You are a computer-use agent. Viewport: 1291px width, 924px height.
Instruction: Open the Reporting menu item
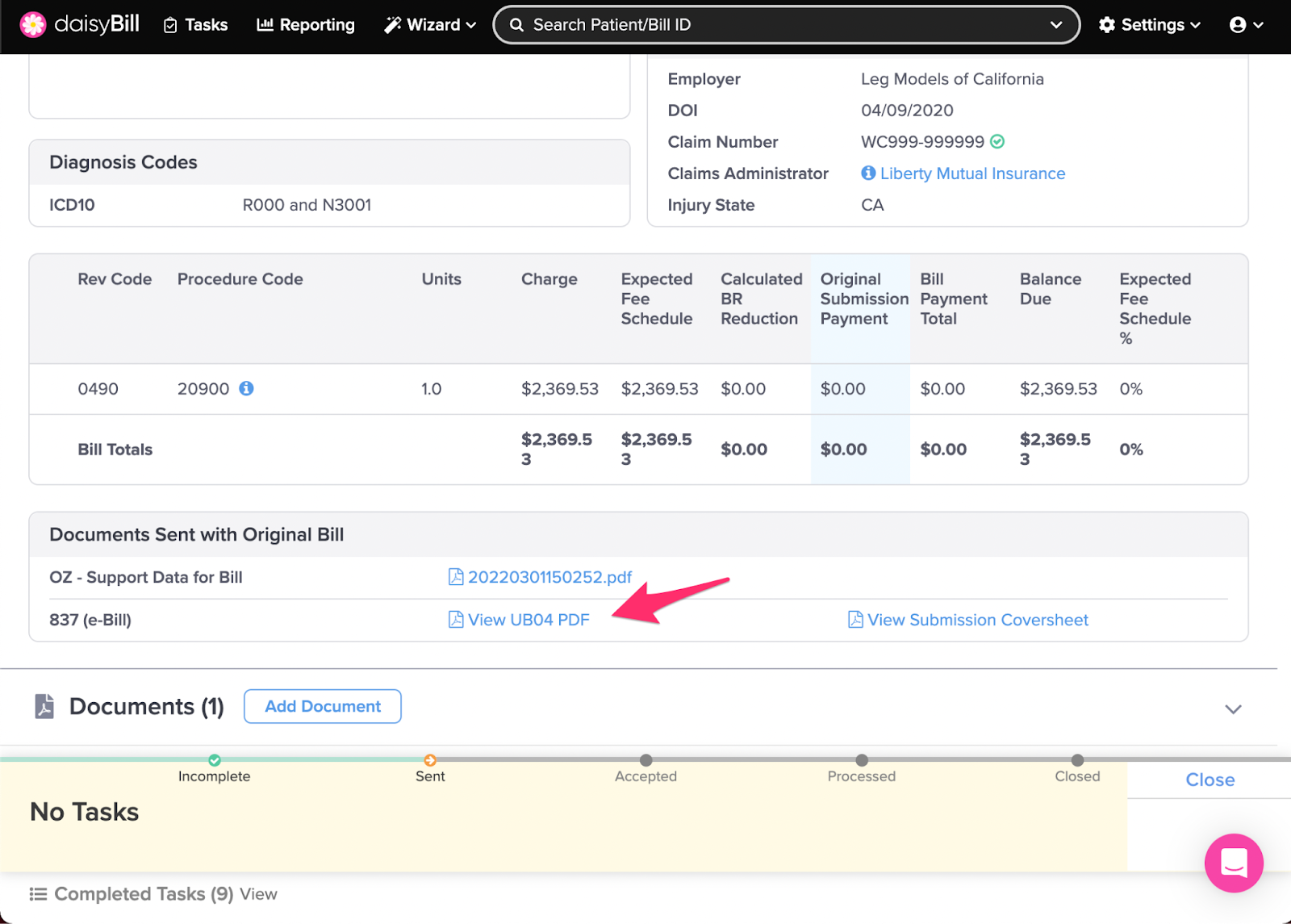[x=306, y=25]
